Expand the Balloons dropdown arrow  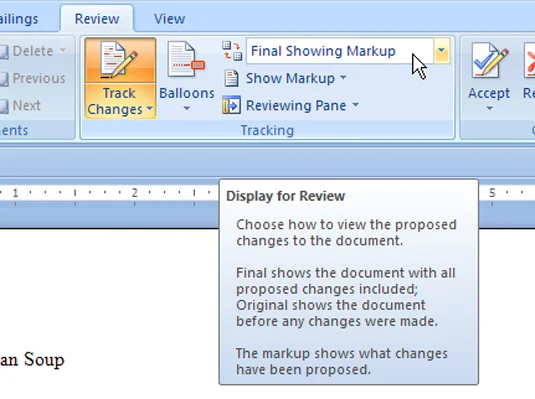186,109
